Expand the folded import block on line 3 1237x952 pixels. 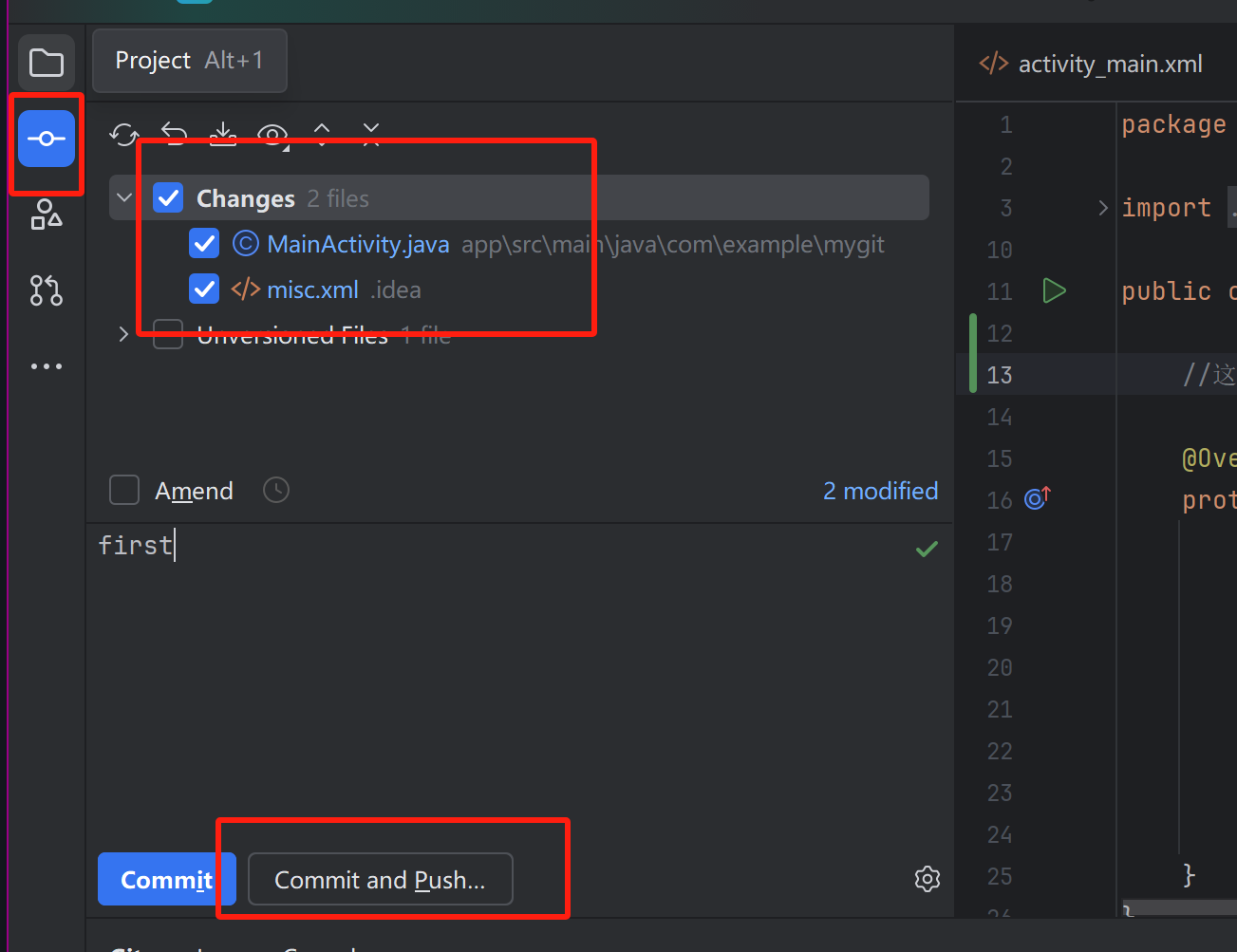[1102, 208]
